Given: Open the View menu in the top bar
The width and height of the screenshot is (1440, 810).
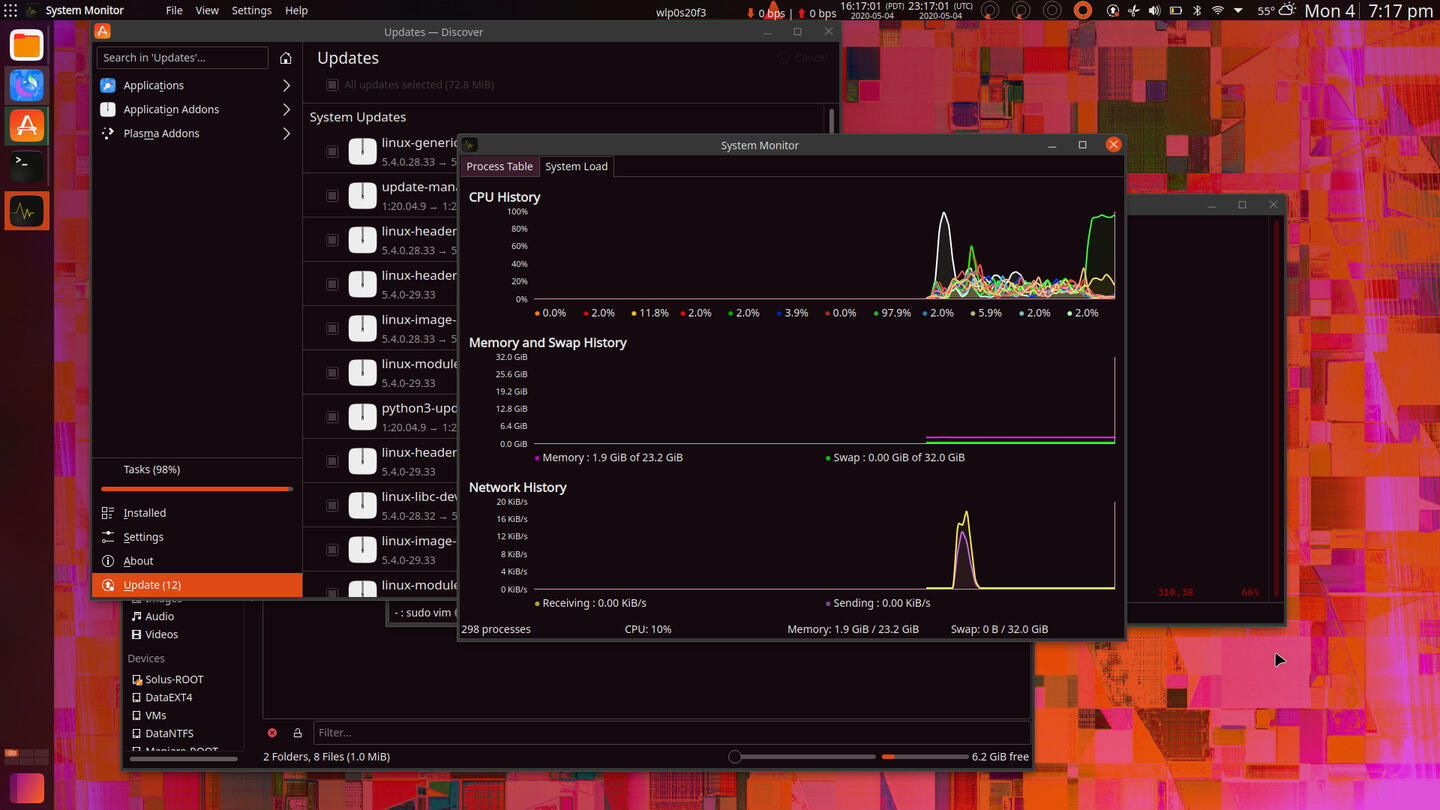Looking at the screenshot, I should point(207,11).
